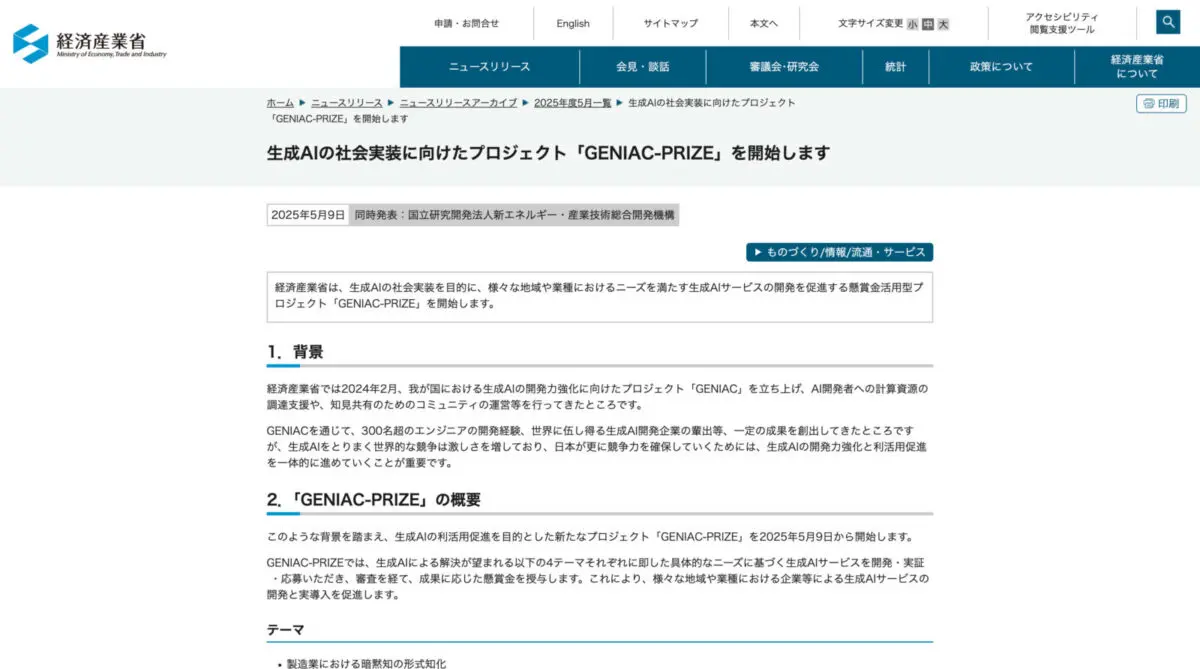Click the printer icon in 印刷 button

tap(1147, 103)
